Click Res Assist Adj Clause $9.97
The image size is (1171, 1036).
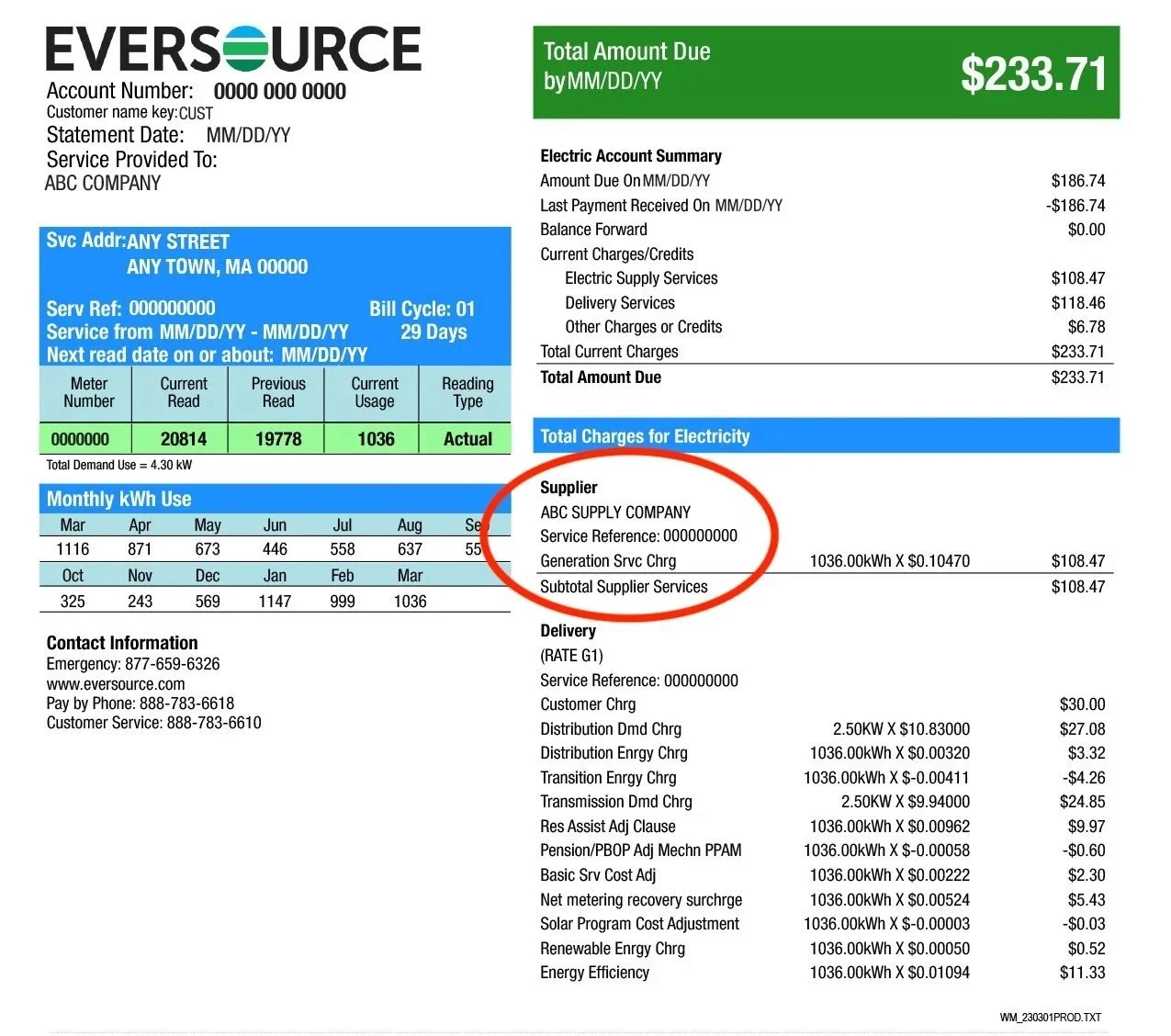click(x=1087, y=827)
